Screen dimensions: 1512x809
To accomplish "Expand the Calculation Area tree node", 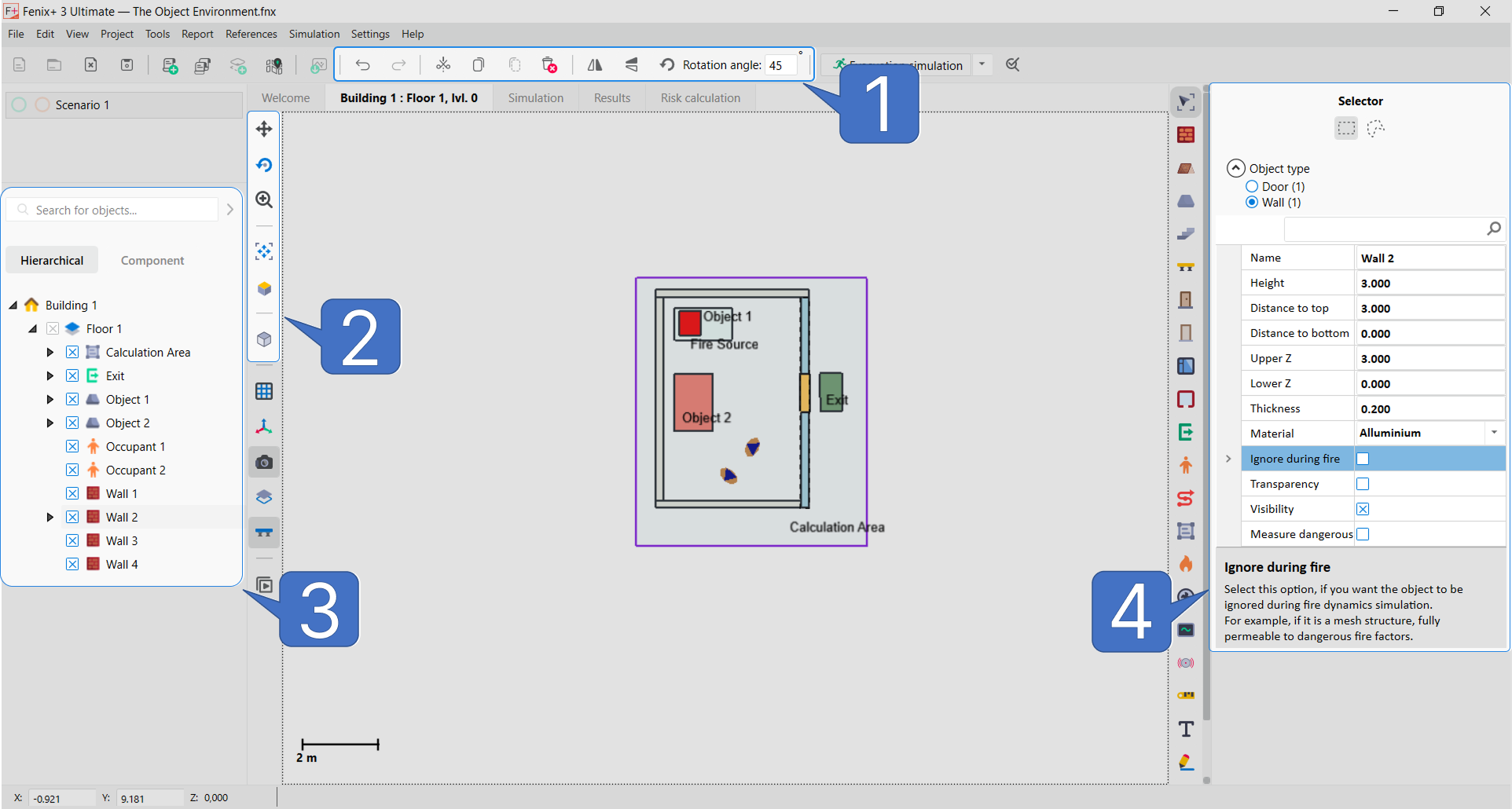I will coord(50,353).
